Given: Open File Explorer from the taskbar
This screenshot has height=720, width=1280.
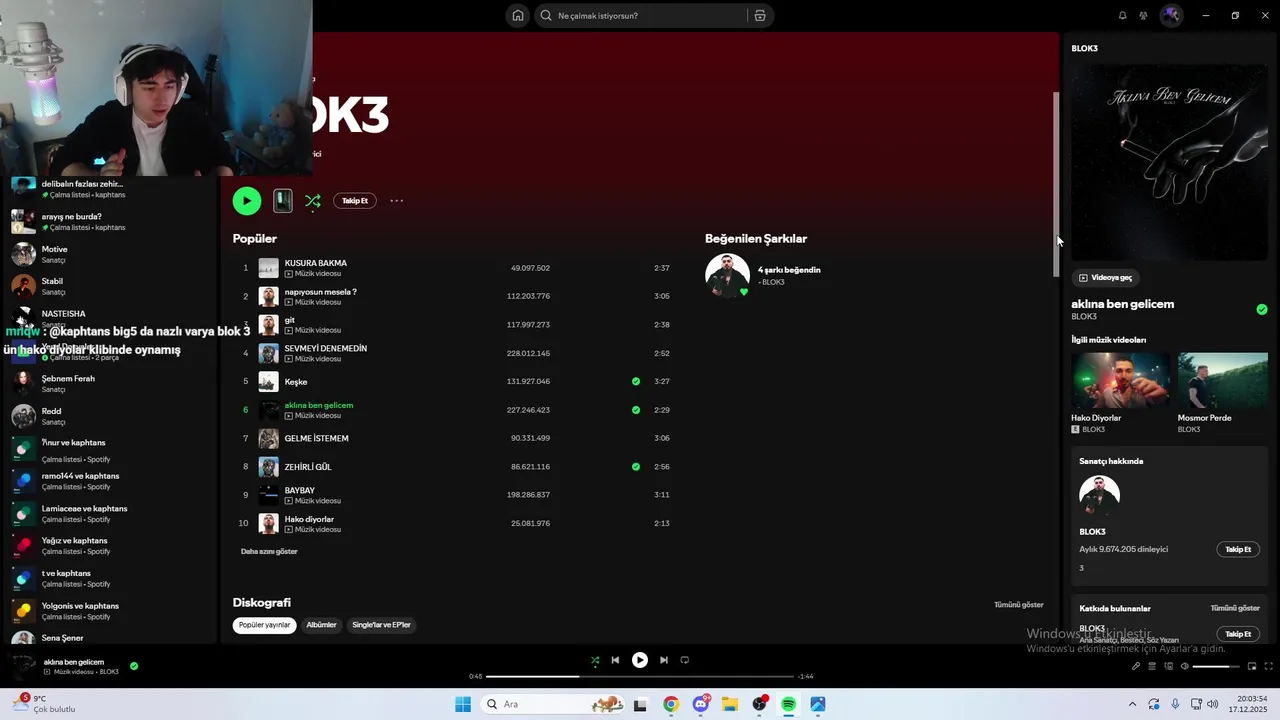Looking at the screenshot, I should [x=730, y=704].
